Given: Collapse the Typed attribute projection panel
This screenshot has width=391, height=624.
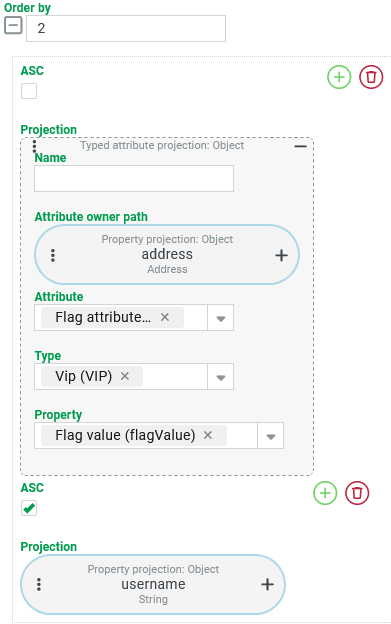Looking at the screenshot, I should [300, 146].
